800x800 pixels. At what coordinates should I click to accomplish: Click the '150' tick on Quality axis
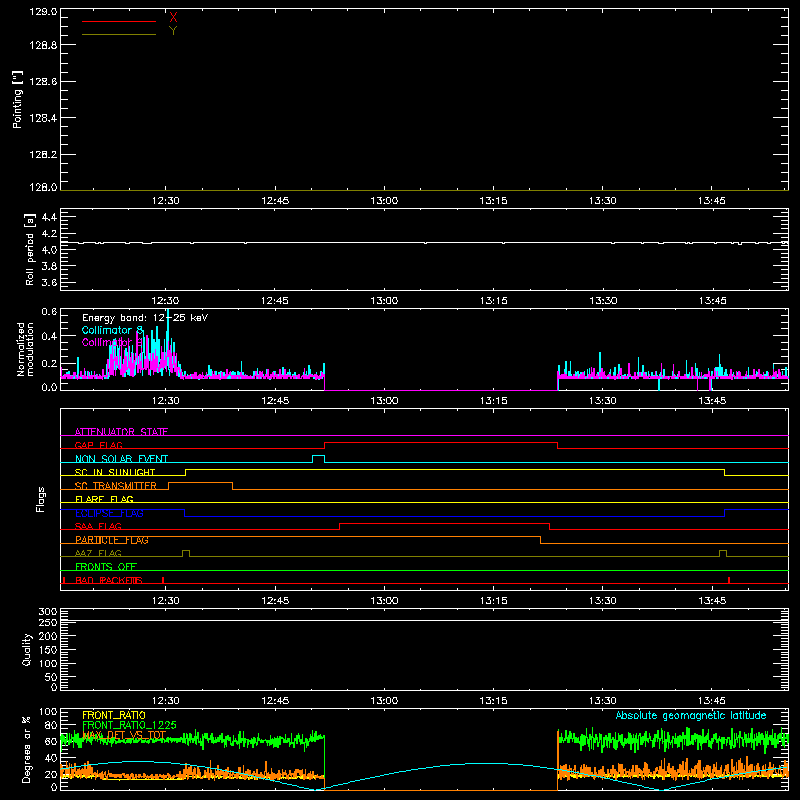tap(47, 650)
